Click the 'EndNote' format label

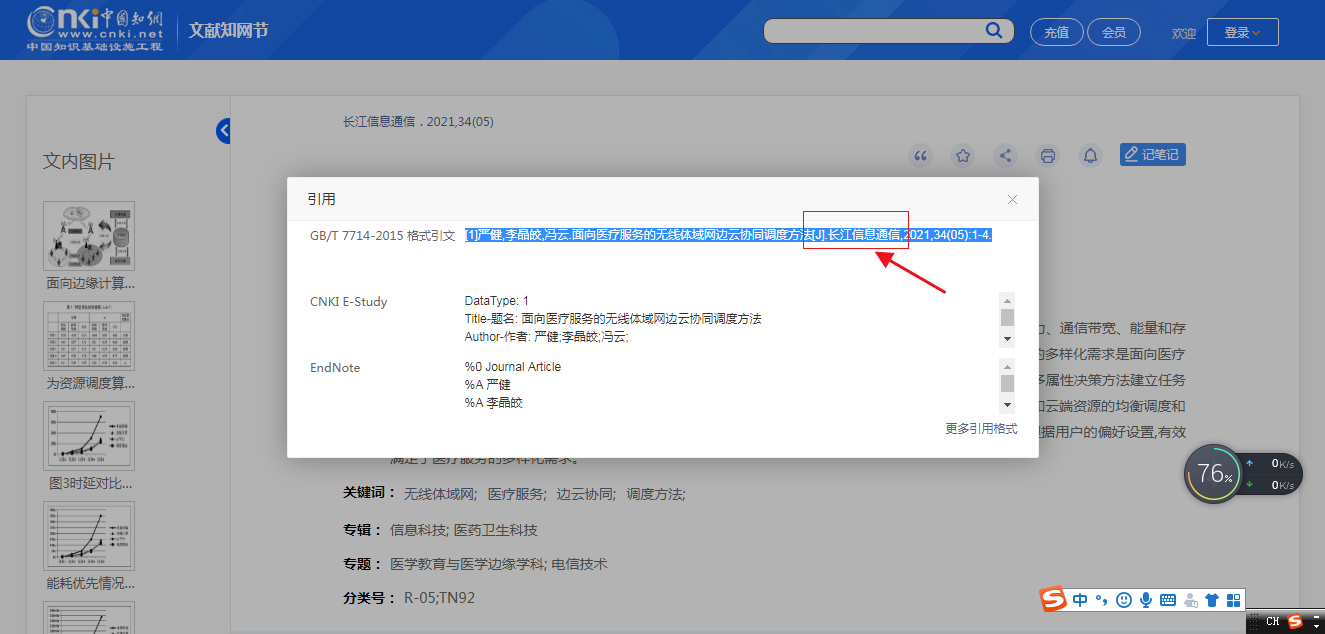click(335, 367)
